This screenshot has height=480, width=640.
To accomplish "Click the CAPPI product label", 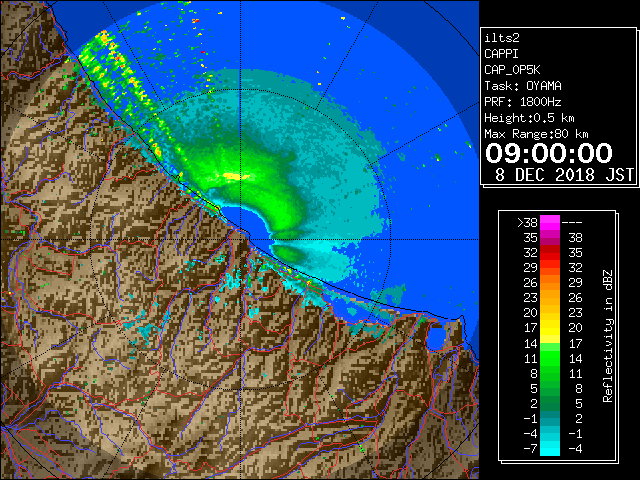I will click(x=501, y=54).
